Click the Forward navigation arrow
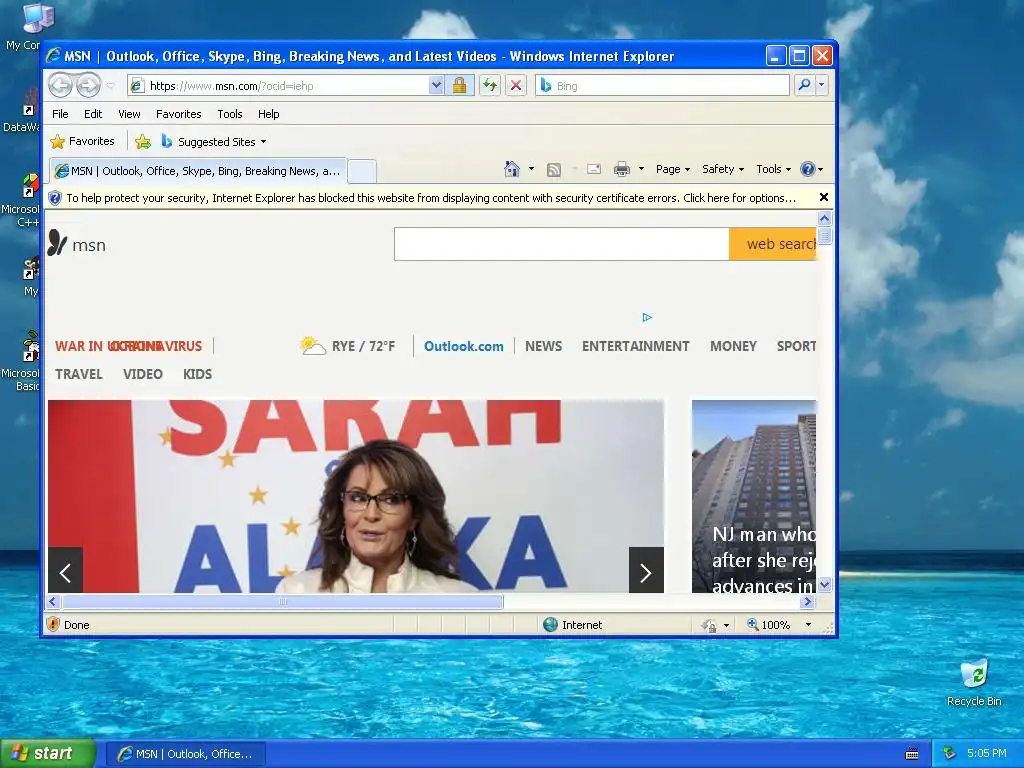This screenshot has height=768, width=1024. (x=89, y=86)
